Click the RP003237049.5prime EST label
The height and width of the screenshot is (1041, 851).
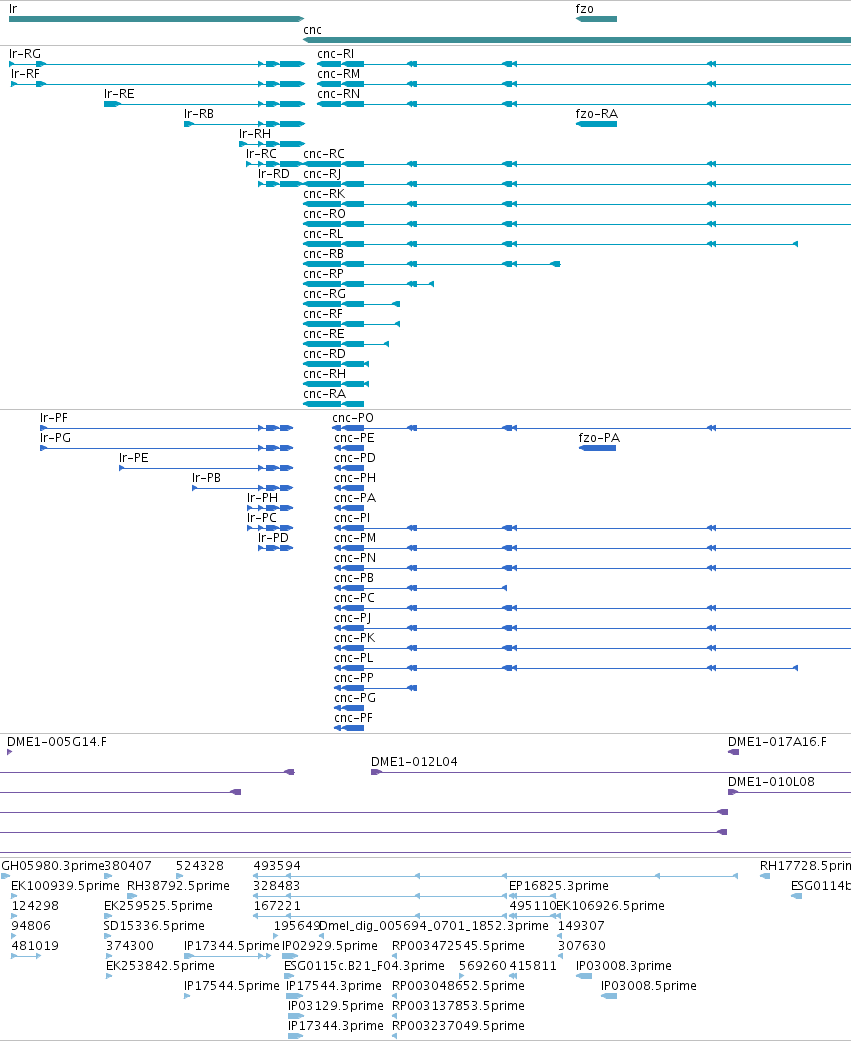(458, 1025)
